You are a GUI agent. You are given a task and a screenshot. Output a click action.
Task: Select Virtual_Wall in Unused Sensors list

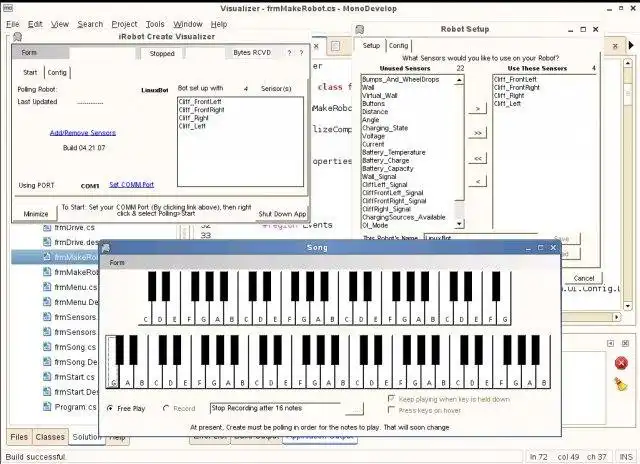click(x=380, y=95)
